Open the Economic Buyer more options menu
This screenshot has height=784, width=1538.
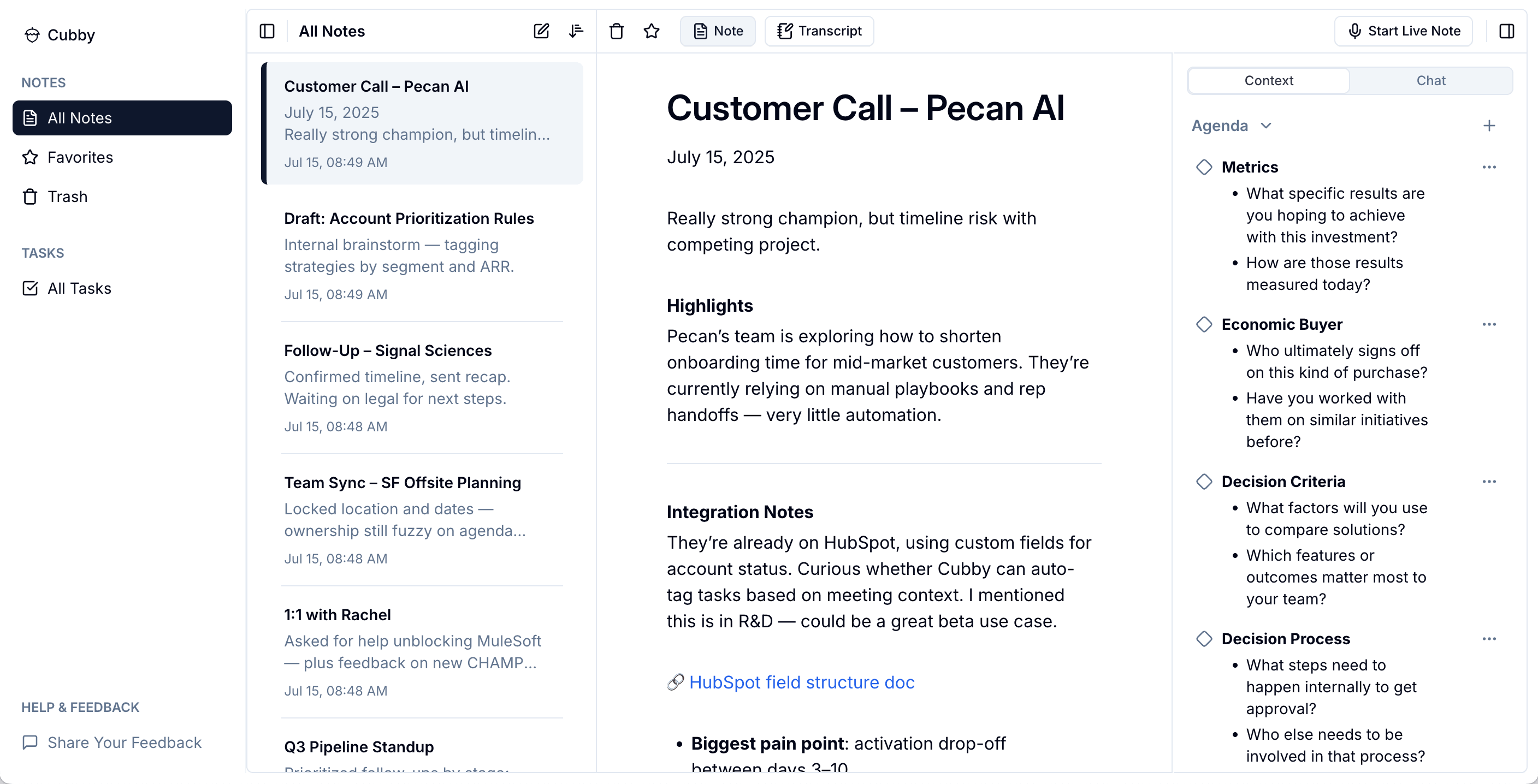pos(1489,325)
